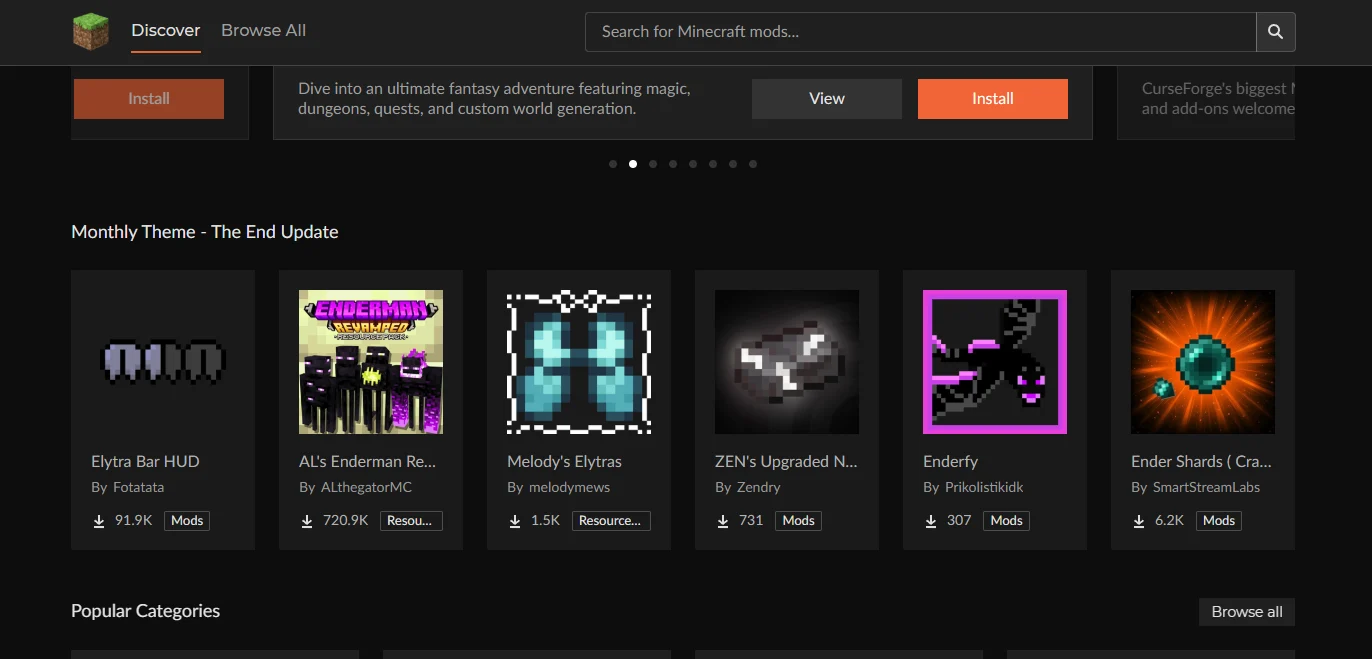Click download icon on ZEN's Upgraded card
1372x659 pixels.
click(x=723, y=521)
